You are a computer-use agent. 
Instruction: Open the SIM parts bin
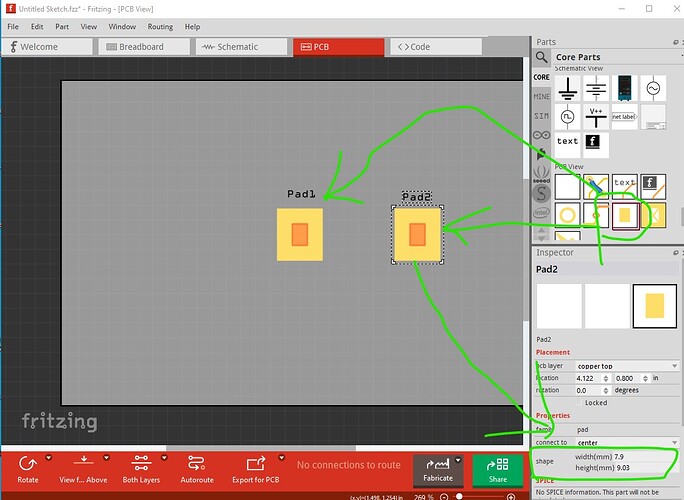click(x=541, y=116)
